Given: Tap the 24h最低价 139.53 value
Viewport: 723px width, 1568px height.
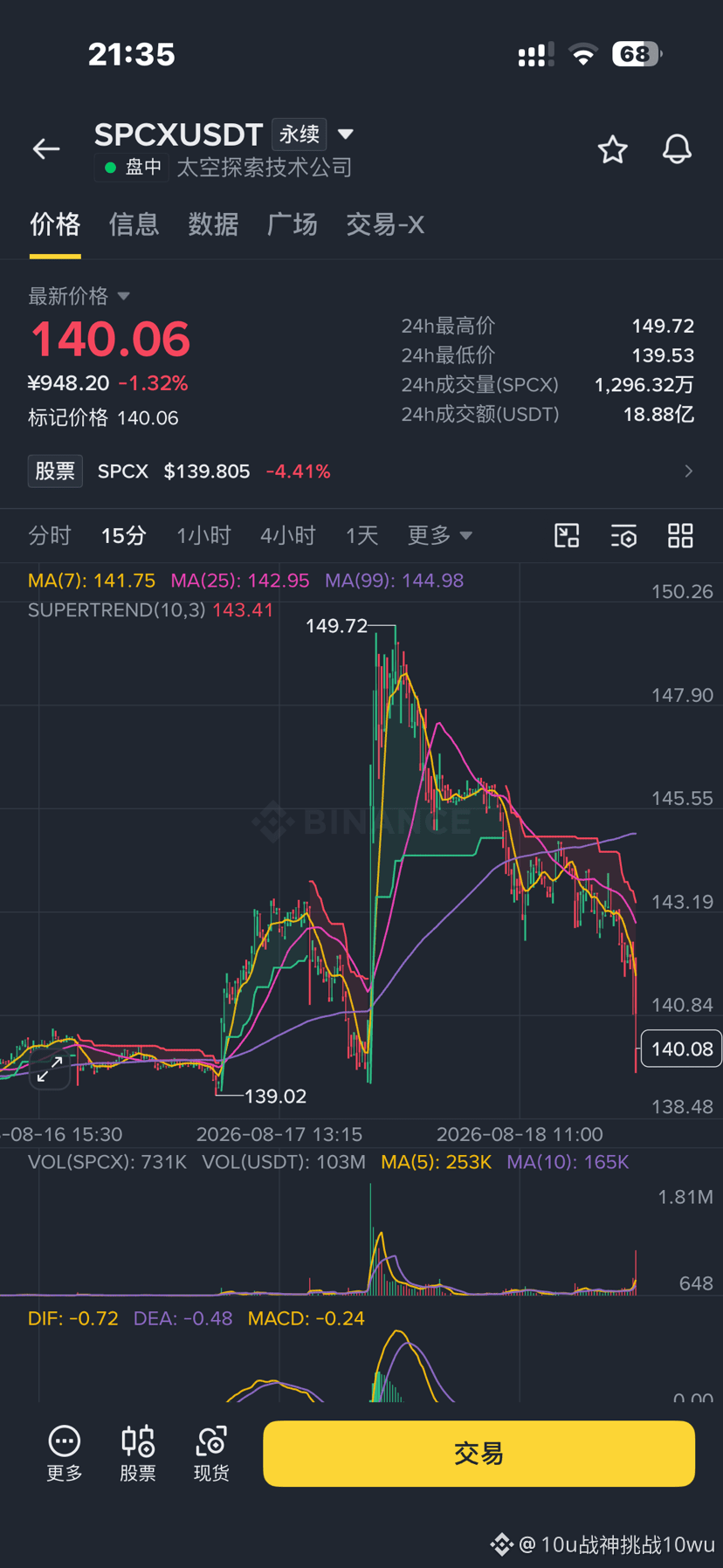Looking at the screenshot, I should (663, 355).
